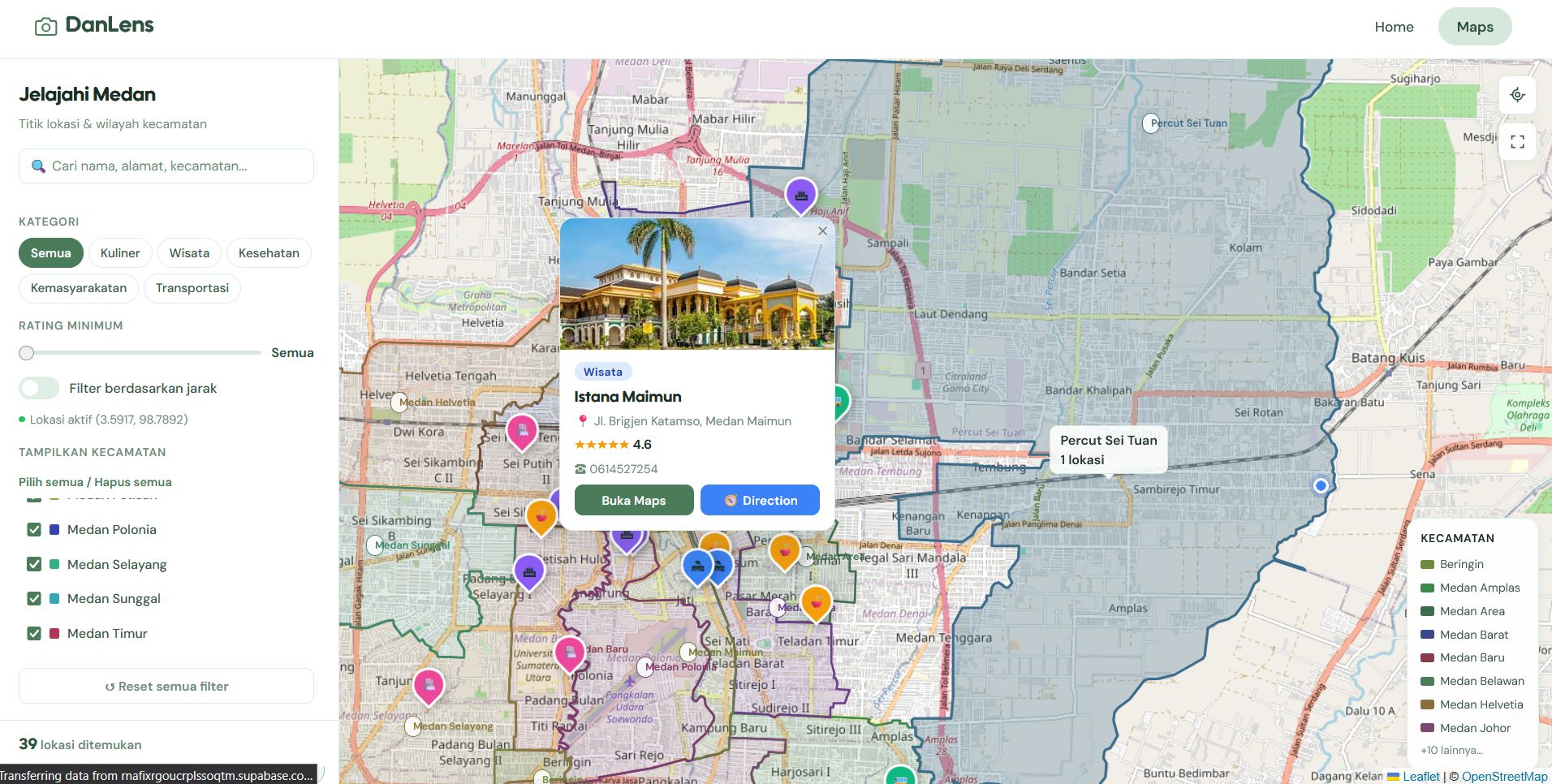The width and height of the screenshot is (1552, 784).
Task: Click the Direction button
Action: pyautogui.click(x=760, y=501)
